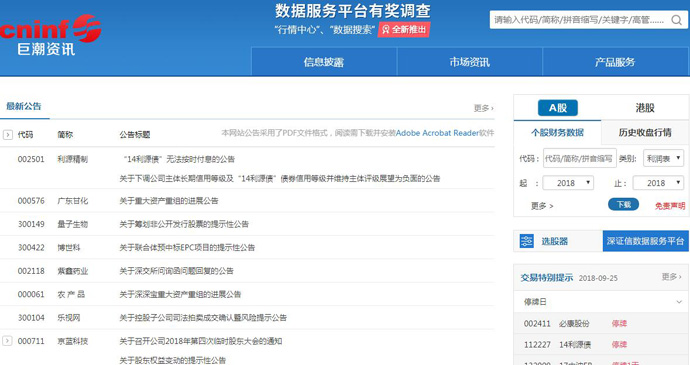This screenshot has height=365, width=690.
Task: Select the 最新公告 tab
Action: click(x=24, y=106)
